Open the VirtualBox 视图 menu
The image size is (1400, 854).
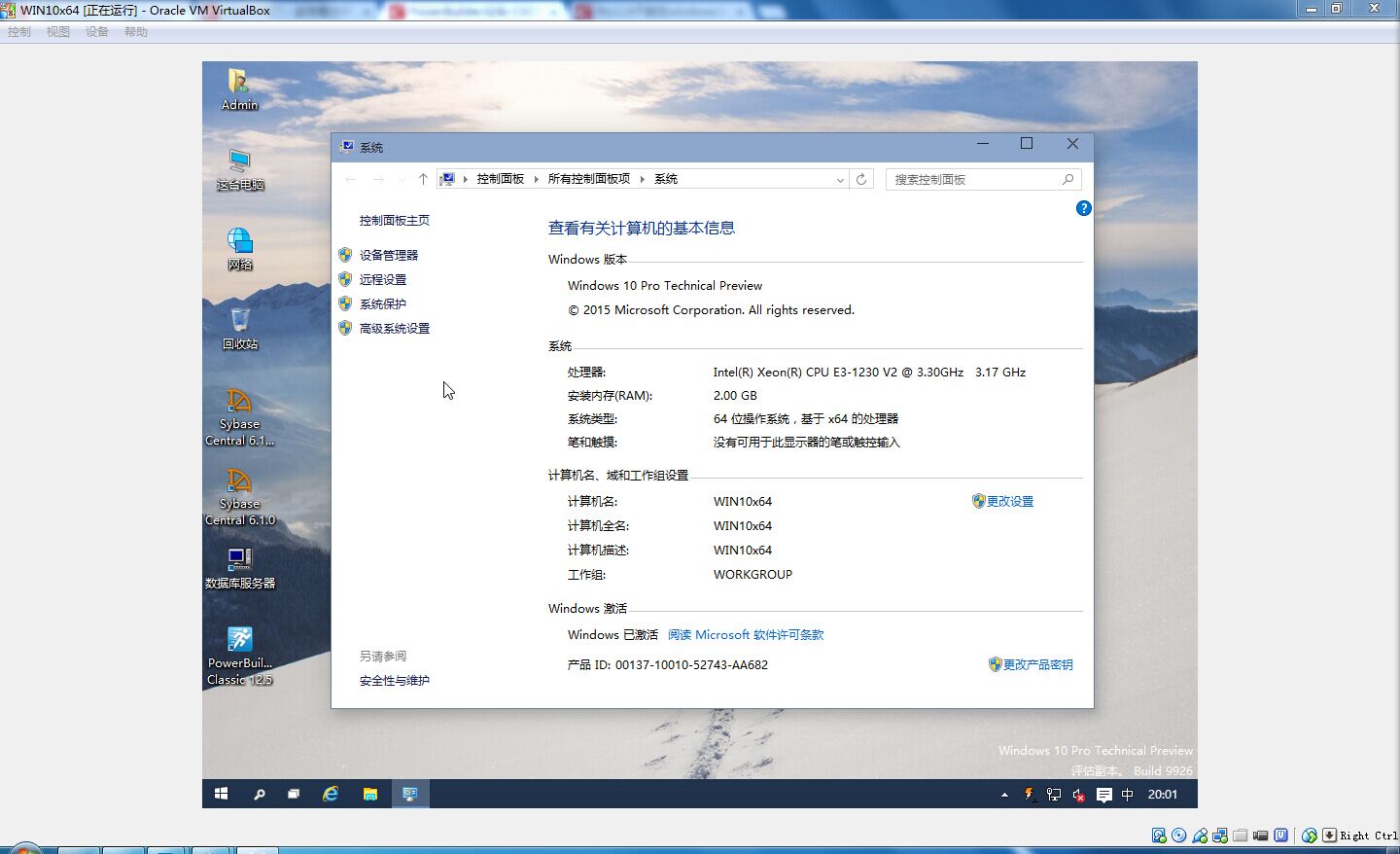[58, 32]
